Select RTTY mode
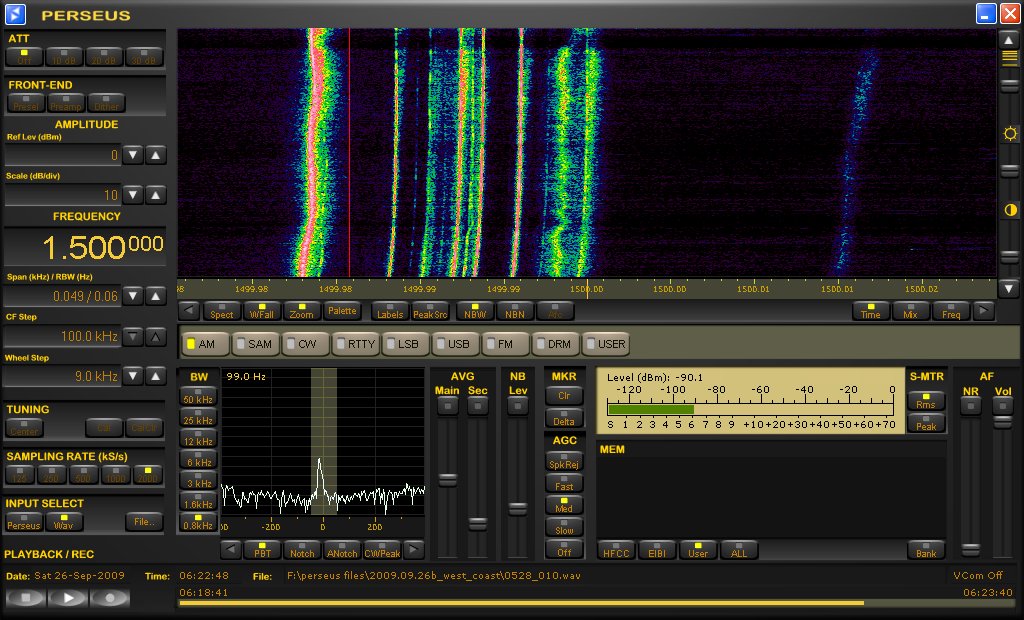The height and width of the screenshot is (620, 1024). [355, 344]
